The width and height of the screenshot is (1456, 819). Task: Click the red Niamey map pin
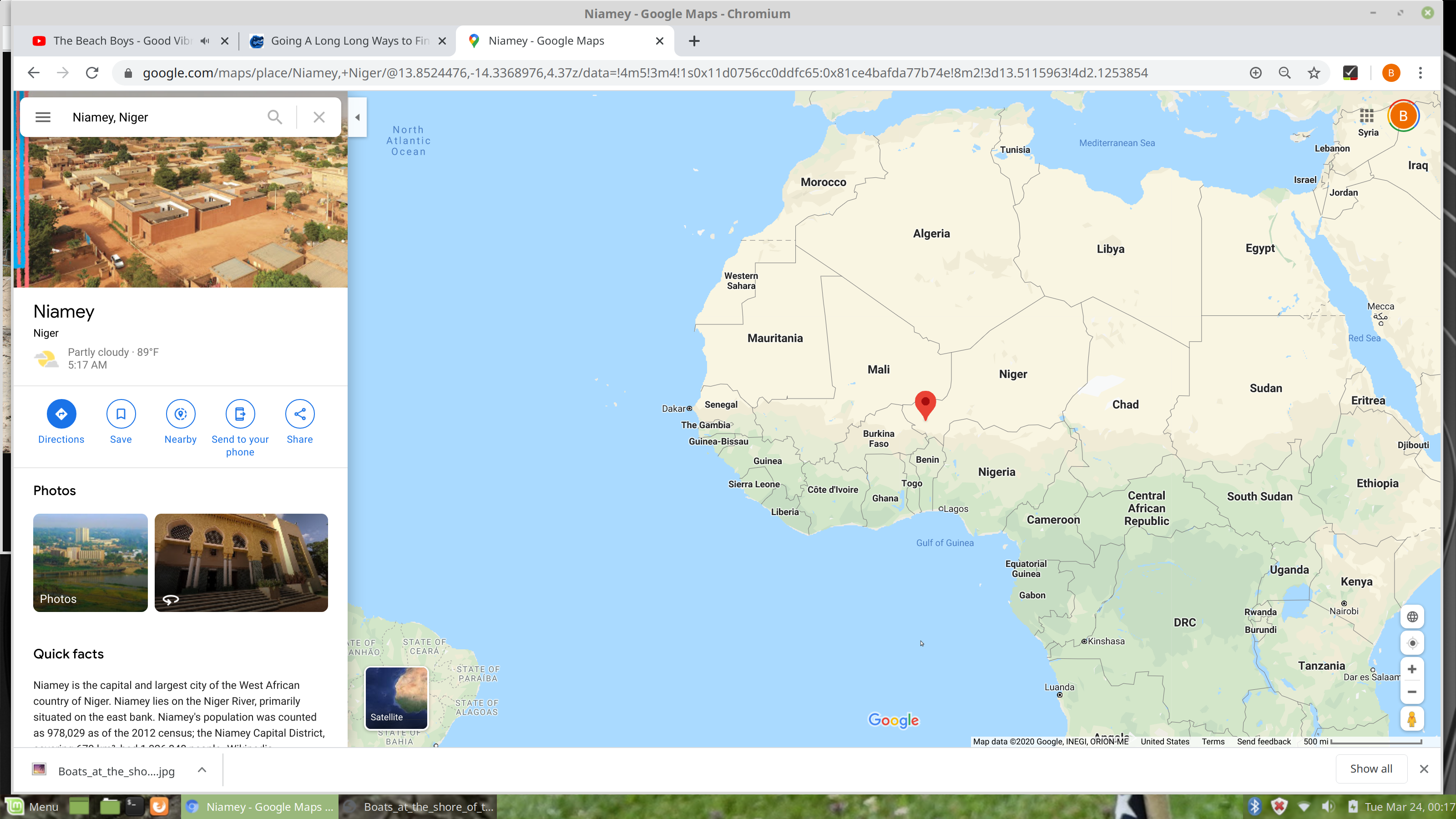click(x=925, y=404)
